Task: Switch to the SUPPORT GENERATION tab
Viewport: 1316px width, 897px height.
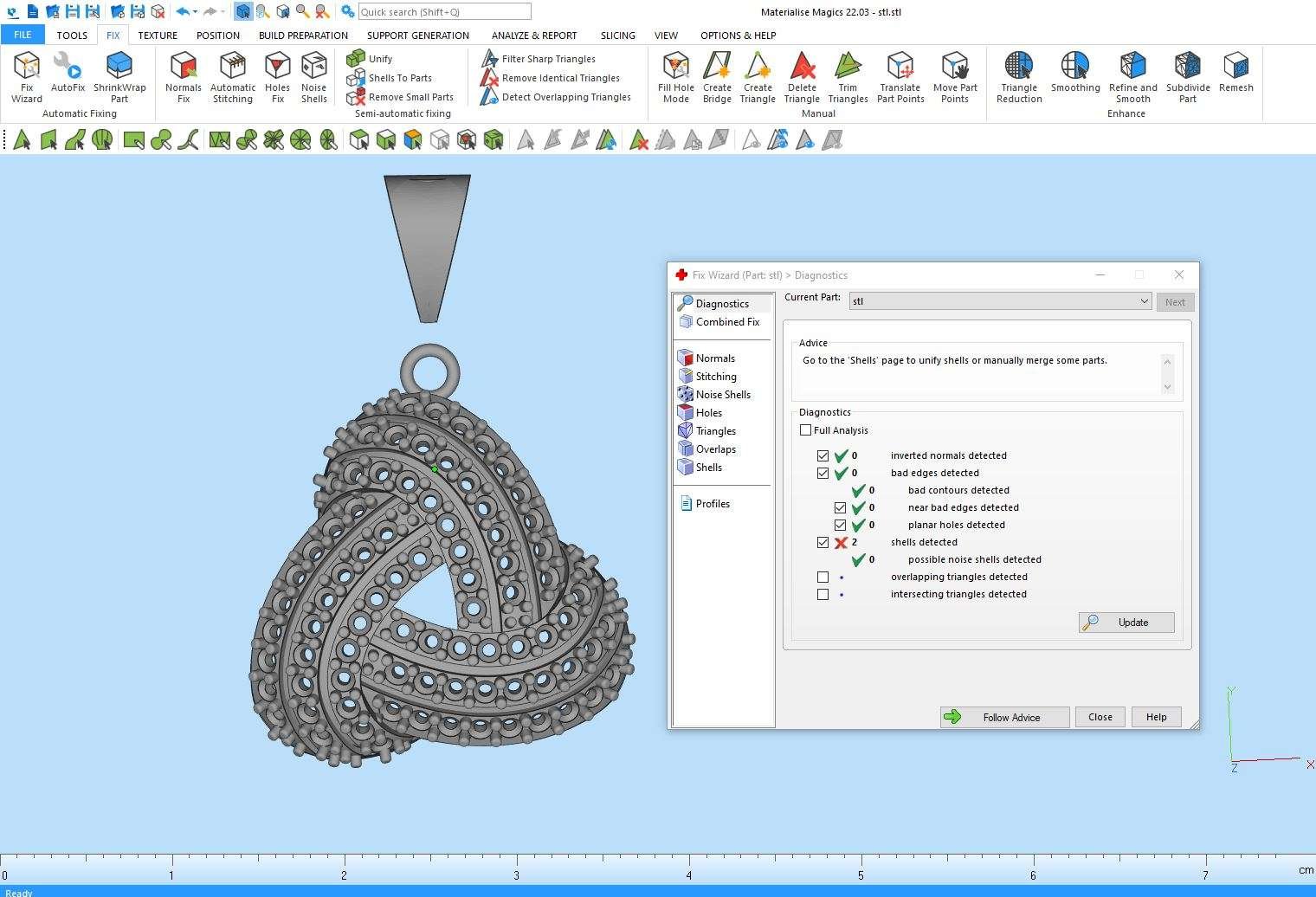Action: click(417, 35)
